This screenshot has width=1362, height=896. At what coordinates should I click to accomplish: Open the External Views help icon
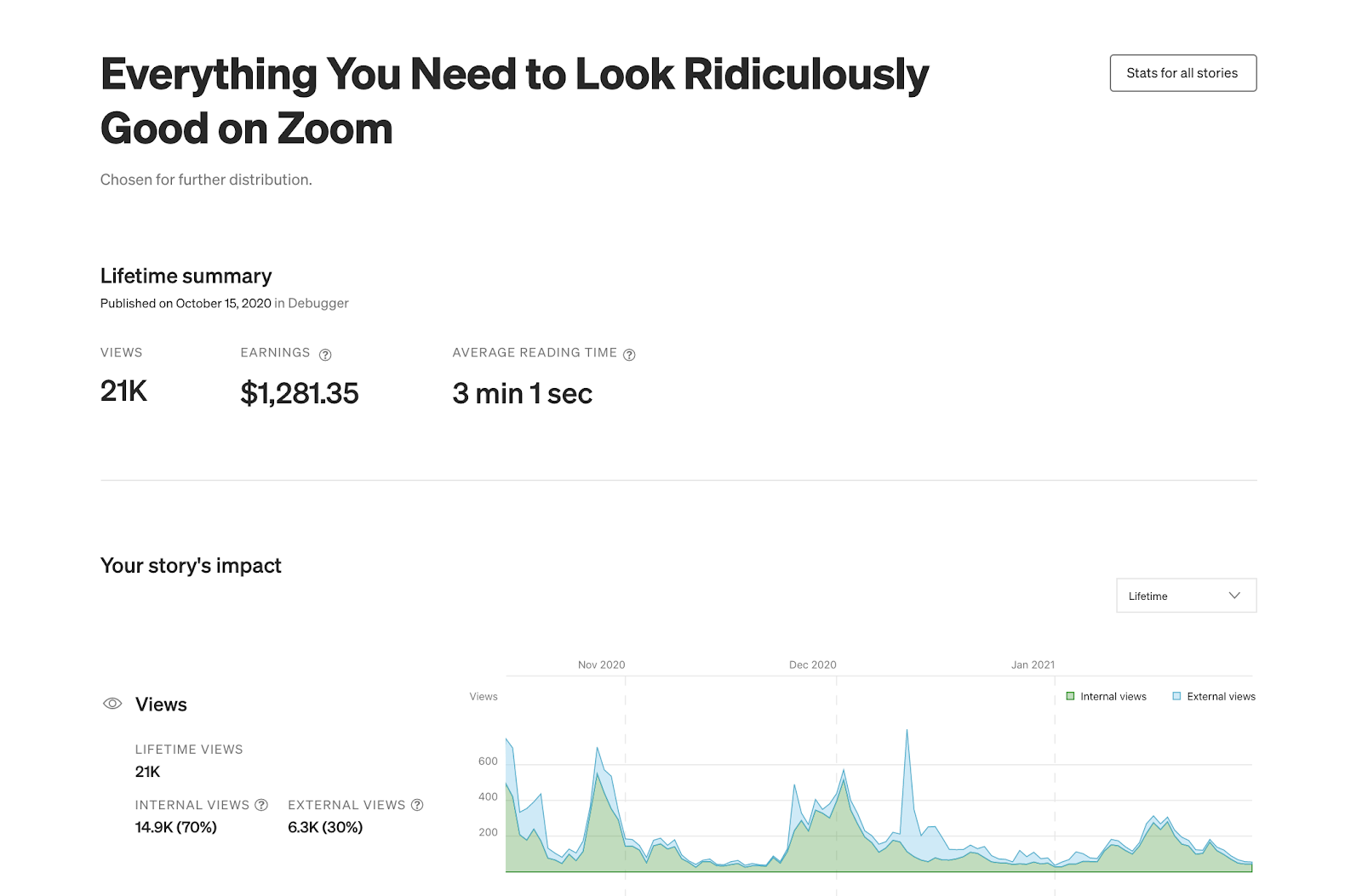point(417,805)
